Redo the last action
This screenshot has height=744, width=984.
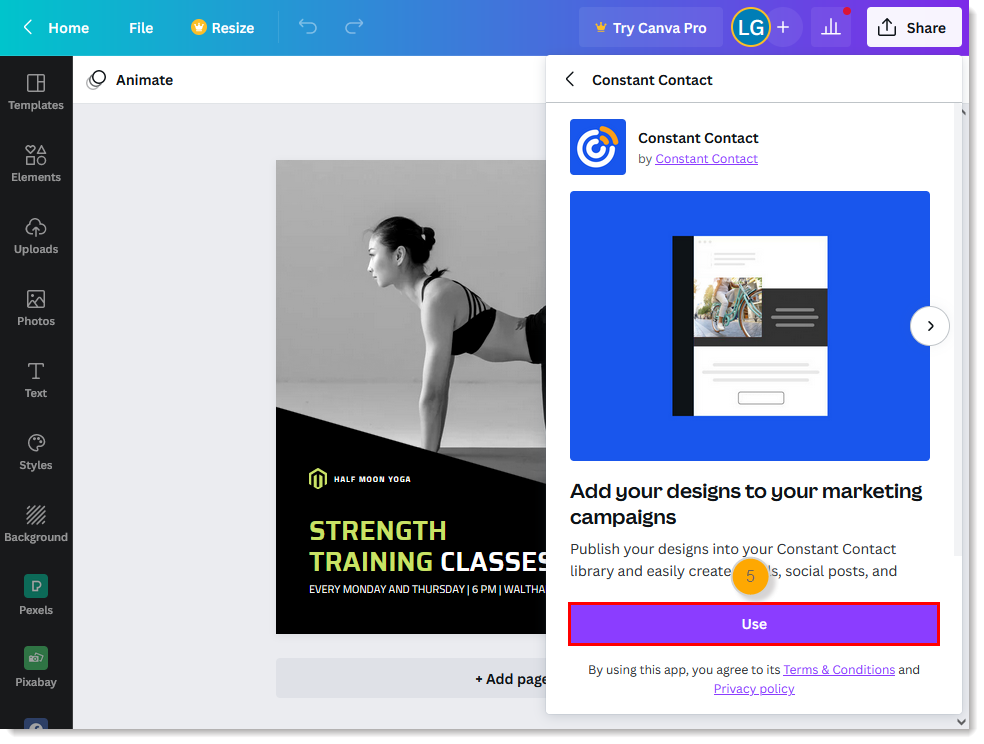tap(353, 27)
